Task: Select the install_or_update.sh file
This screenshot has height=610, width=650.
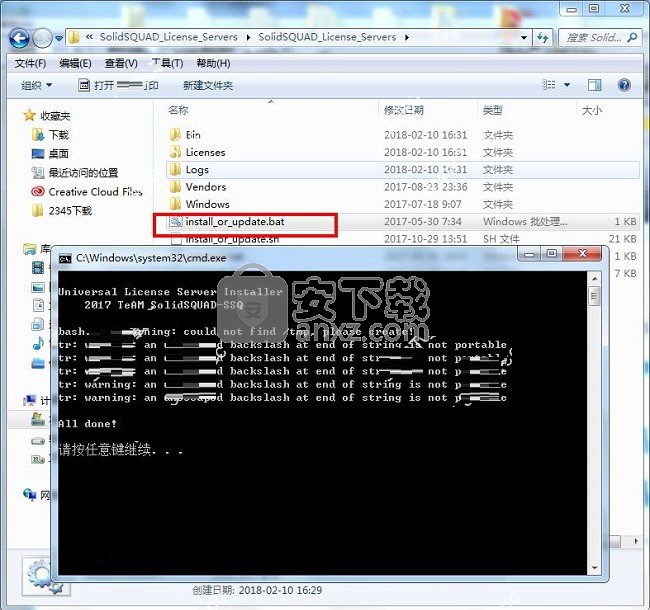Action: [x=402, y=239]
